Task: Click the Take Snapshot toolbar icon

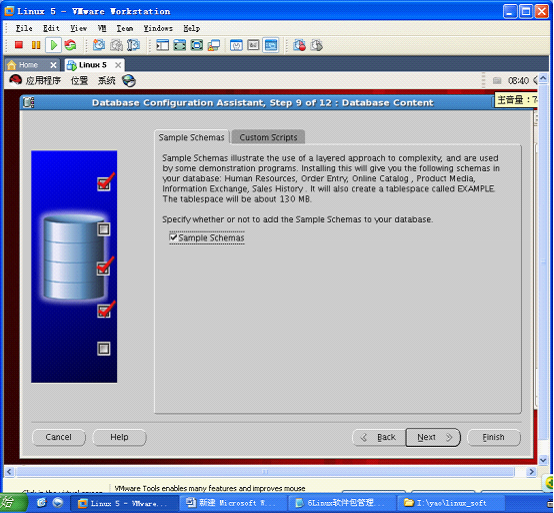Action: pos(99,45)
